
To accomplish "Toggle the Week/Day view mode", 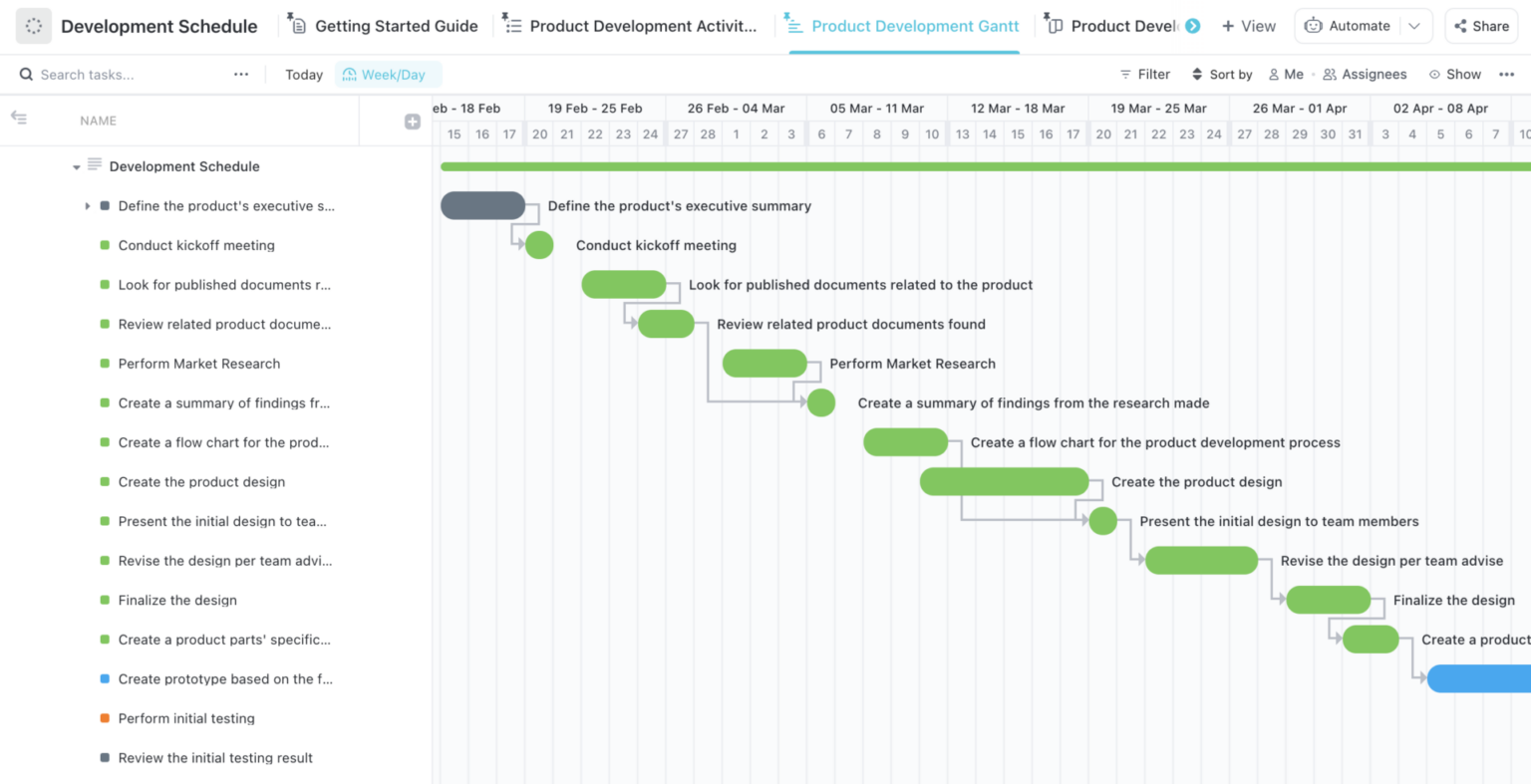I will pyautogui.click(x=388, y=74).
